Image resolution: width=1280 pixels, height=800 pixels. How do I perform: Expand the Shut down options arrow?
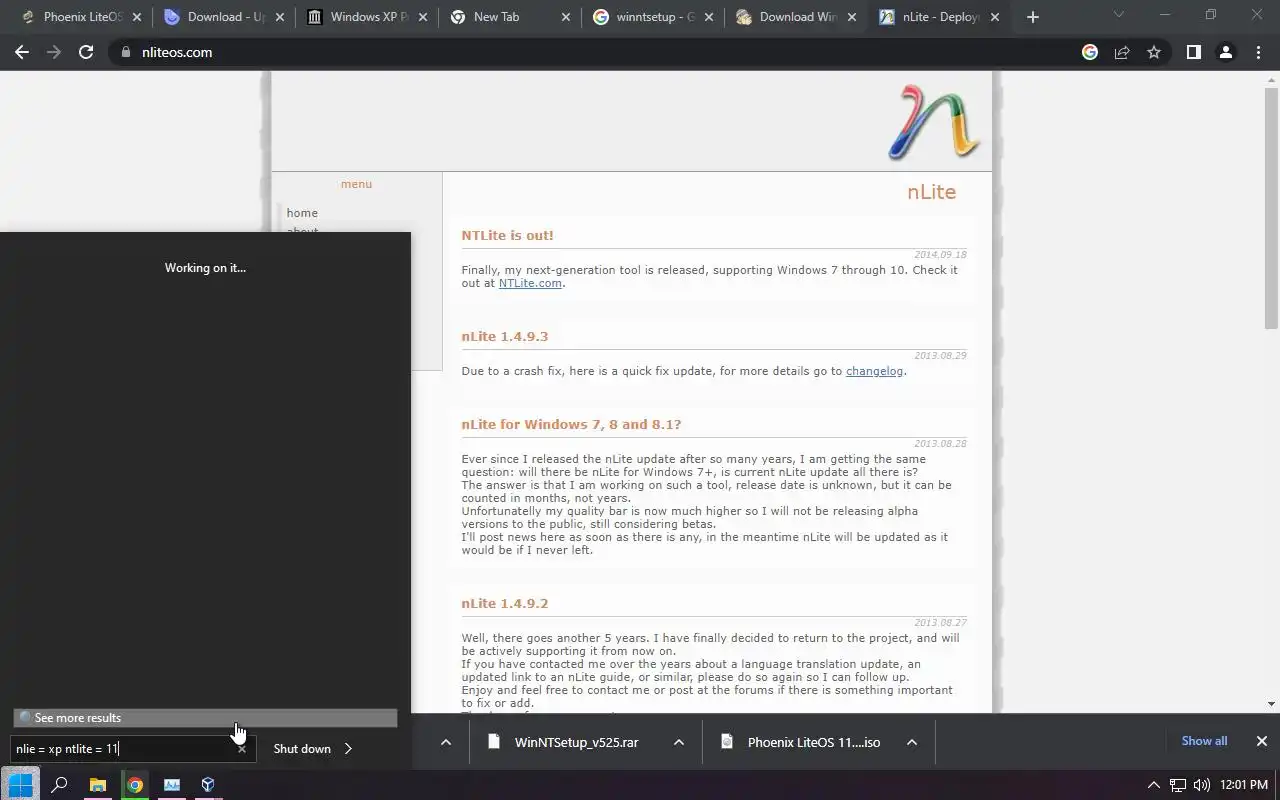click(348, 748)
